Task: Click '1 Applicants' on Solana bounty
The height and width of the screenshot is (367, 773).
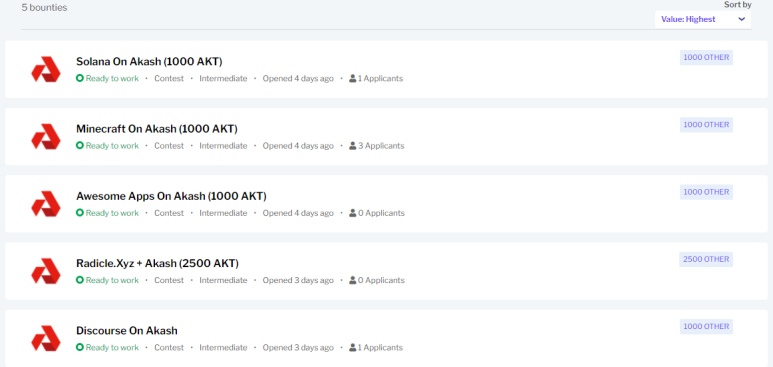Action: [x=380, y=78]
